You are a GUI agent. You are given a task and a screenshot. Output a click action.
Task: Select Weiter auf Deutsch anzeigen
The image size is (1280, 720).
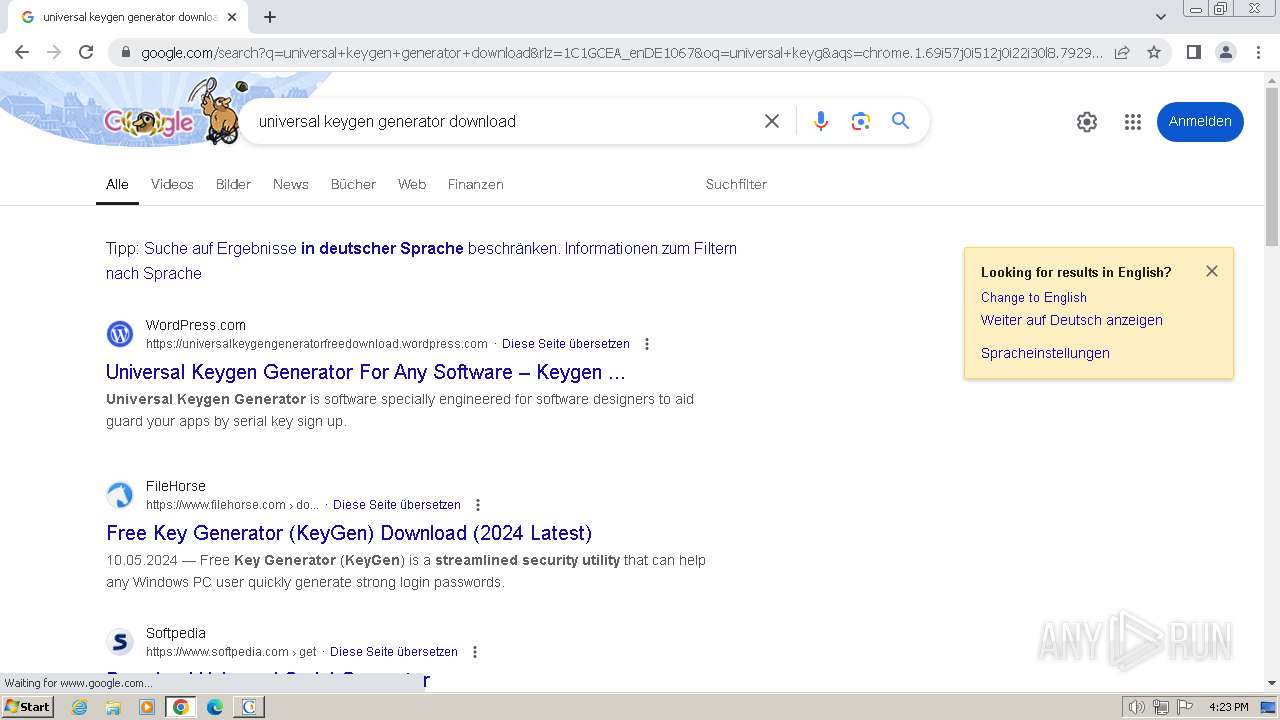click(1071, 320)
